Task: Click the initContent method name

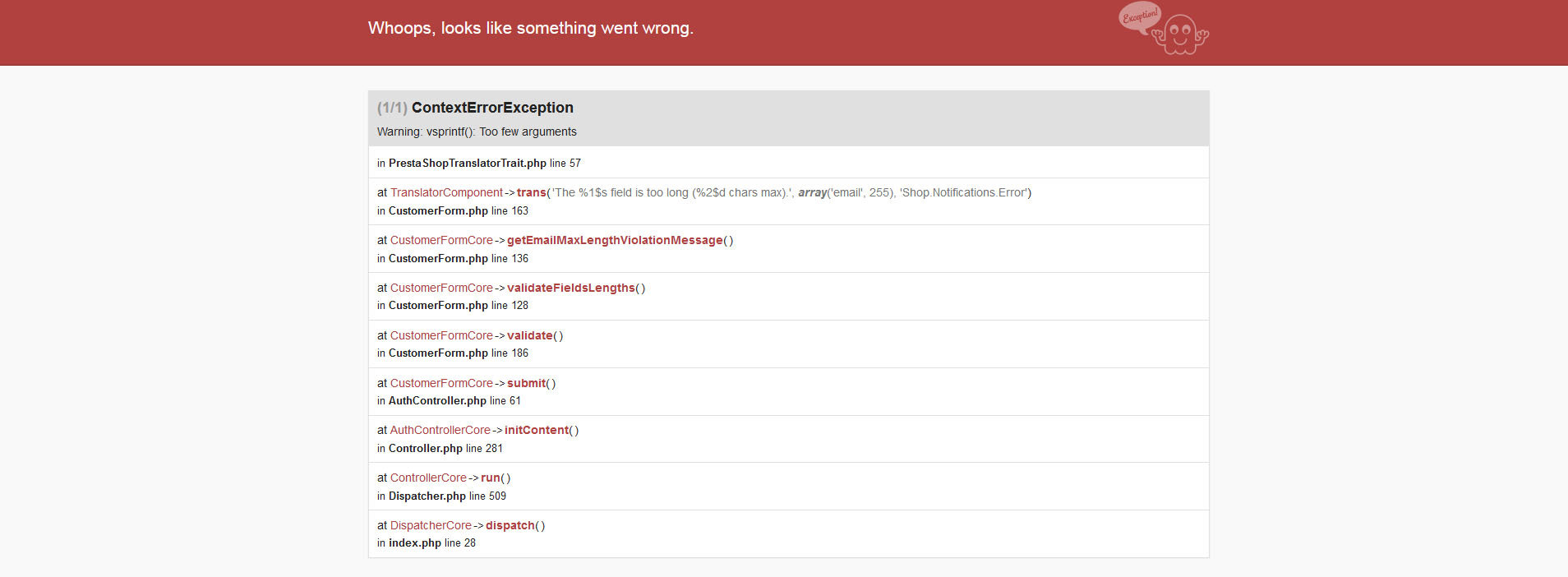Action: (x=537, y=430)
